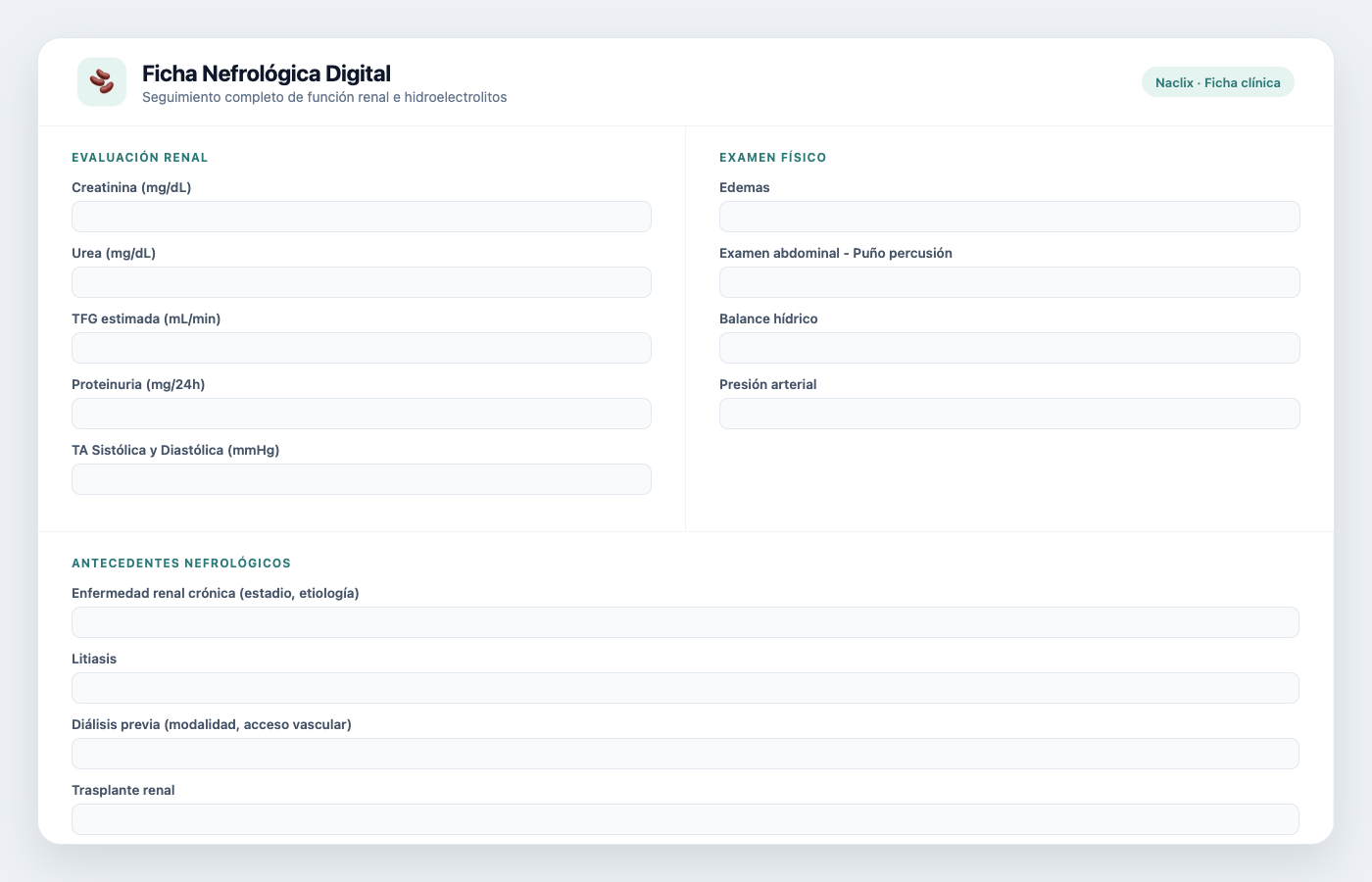This screenshot has width=1372, height=882.
Task: Focus the Diálisis previa input box
Action: point(685,754)
